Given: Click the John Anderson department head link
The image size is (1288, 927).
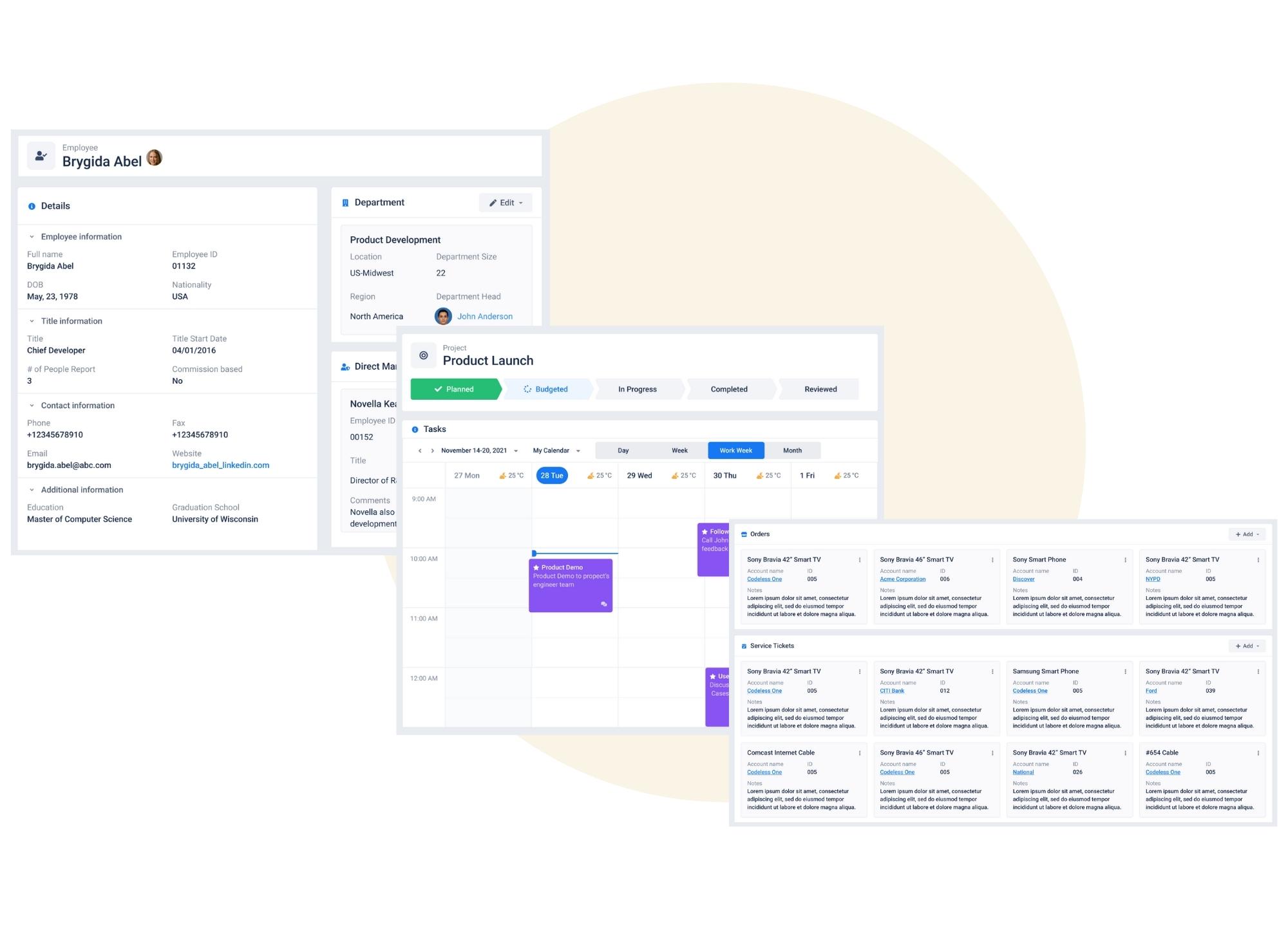Looking at the screenshot, I should tap(485, 316).
